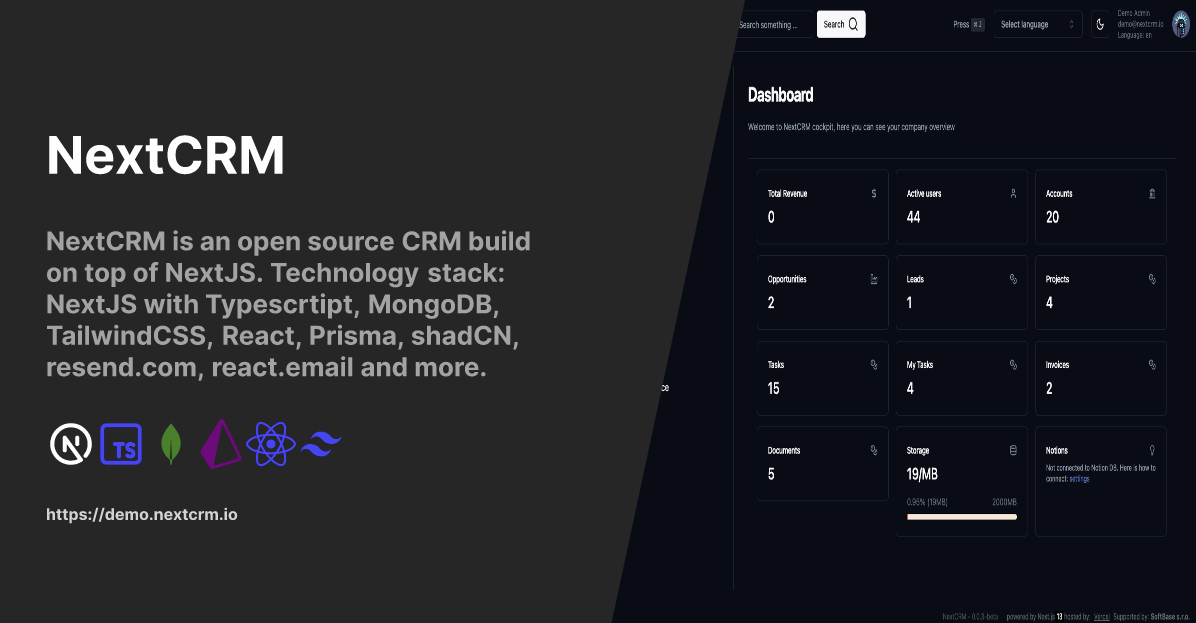Click the Invoices card icon
This screenshot has height=623, width=1196.
coord(1152,364)
